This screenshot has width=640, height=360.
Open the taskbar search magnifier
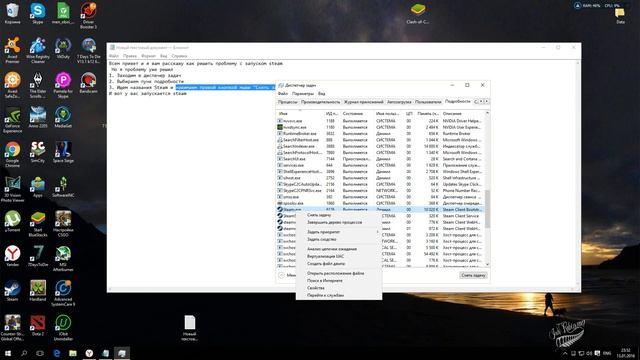coord(24,353)
